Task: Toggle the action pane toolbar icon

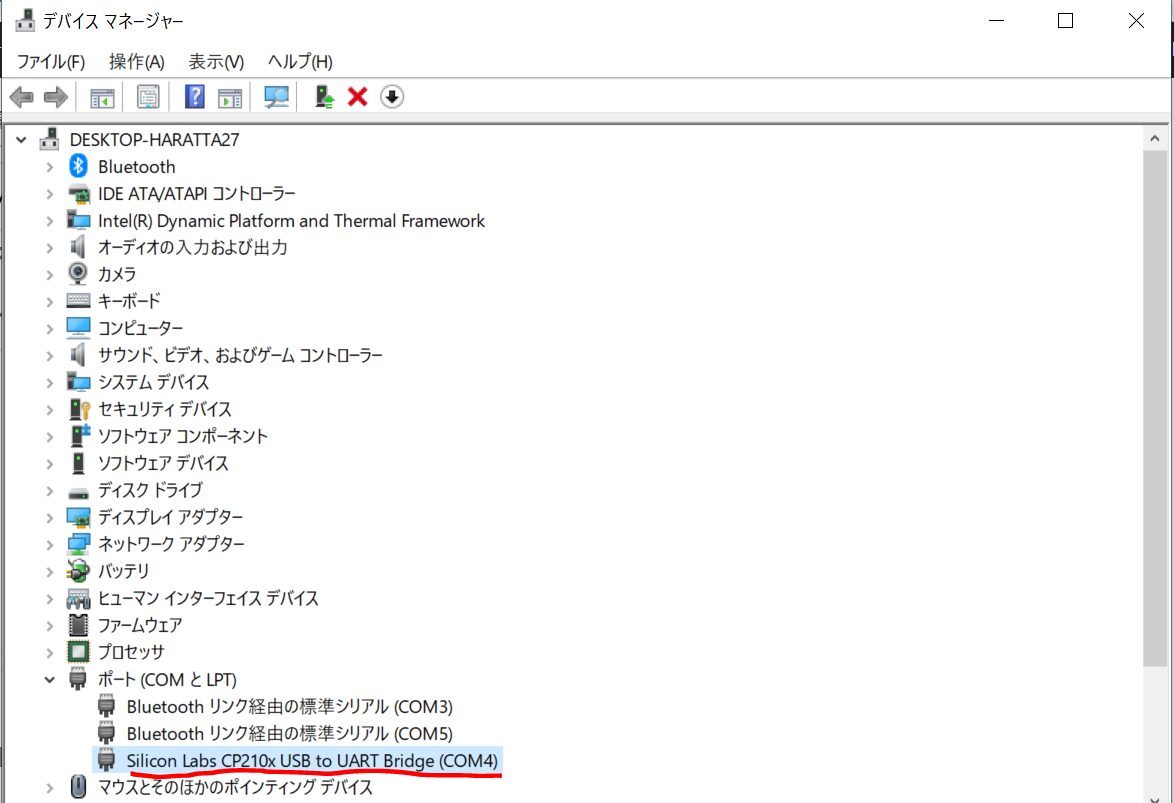Action: pos(230,97)
